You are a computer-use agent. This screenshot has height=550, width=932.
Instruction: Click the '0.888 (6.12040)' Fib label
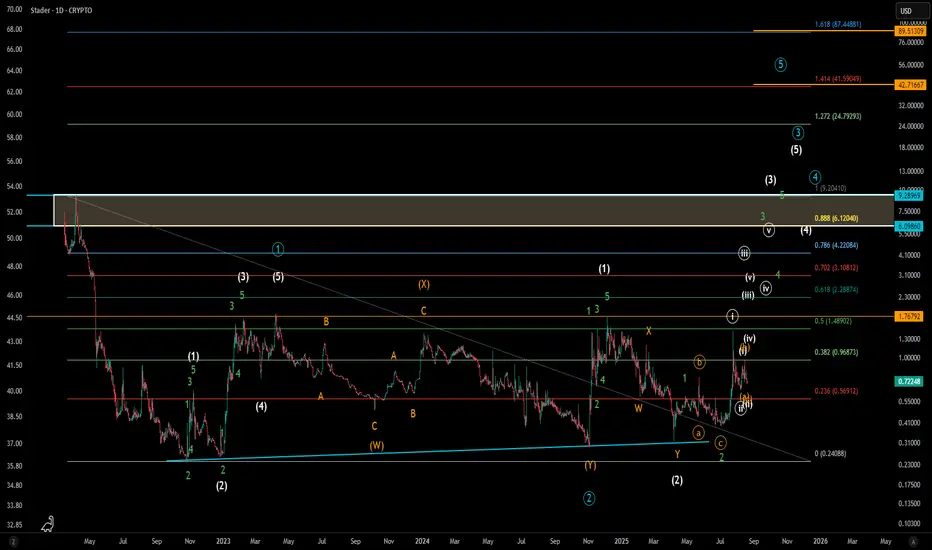pyautogui.click(x=836, y=218)
